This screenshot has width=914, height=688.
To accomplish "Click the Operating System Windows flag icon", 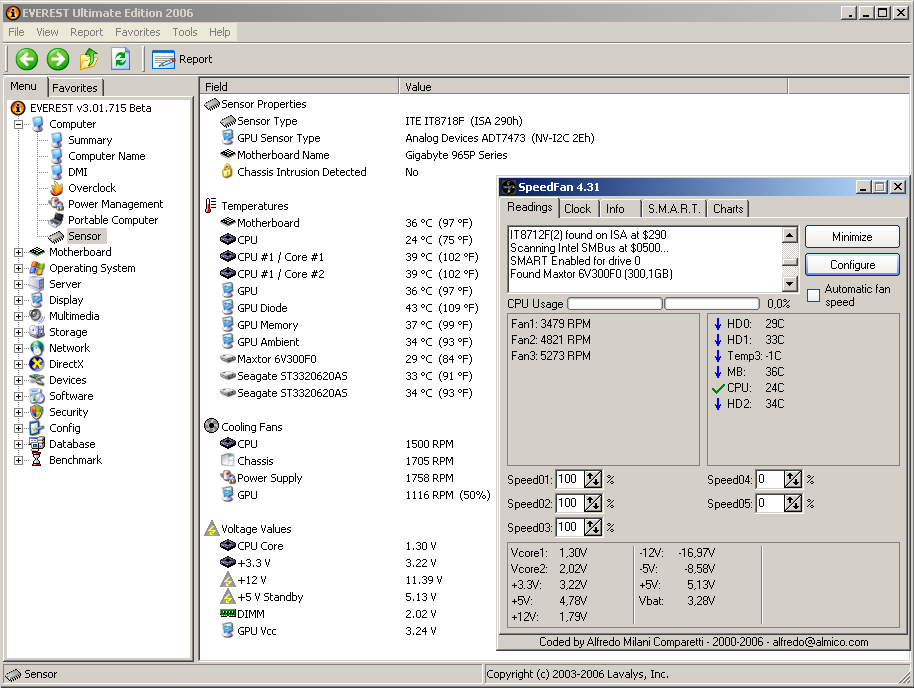I will (37, 268).
